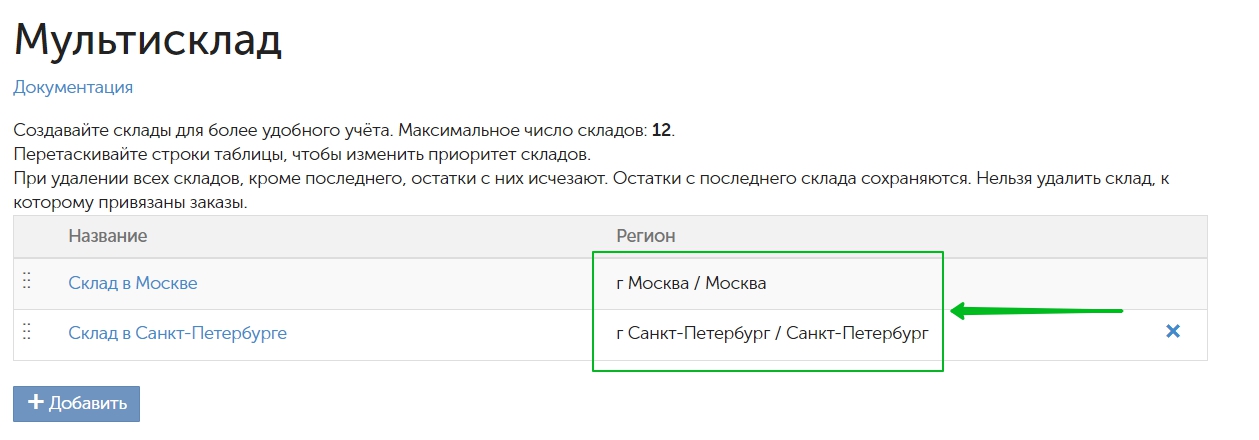This screenshot has width=1259, height=440.
Task: Open the Склад в Санкт-Петербурге warehouse
Action: (x=177, y=333)
